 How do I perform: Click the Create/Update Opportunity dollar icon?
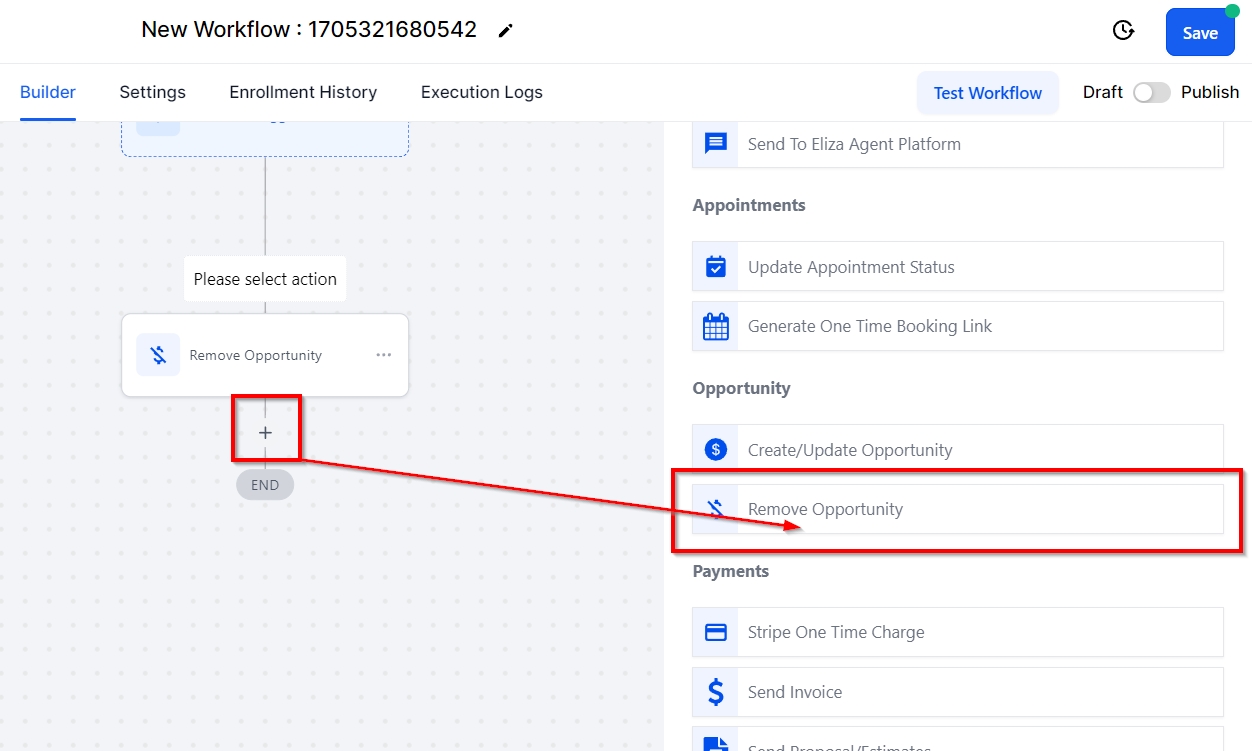715,450
